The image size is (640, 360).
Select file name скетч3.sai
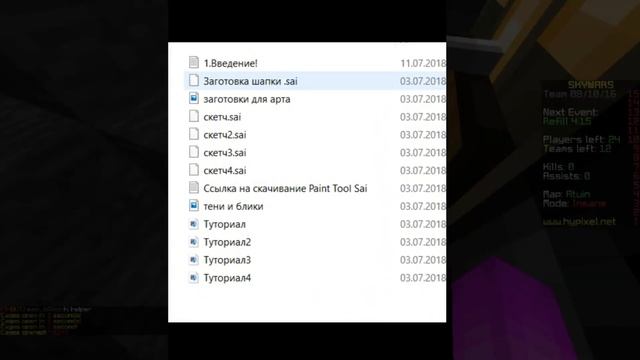[x=225, y=153]
